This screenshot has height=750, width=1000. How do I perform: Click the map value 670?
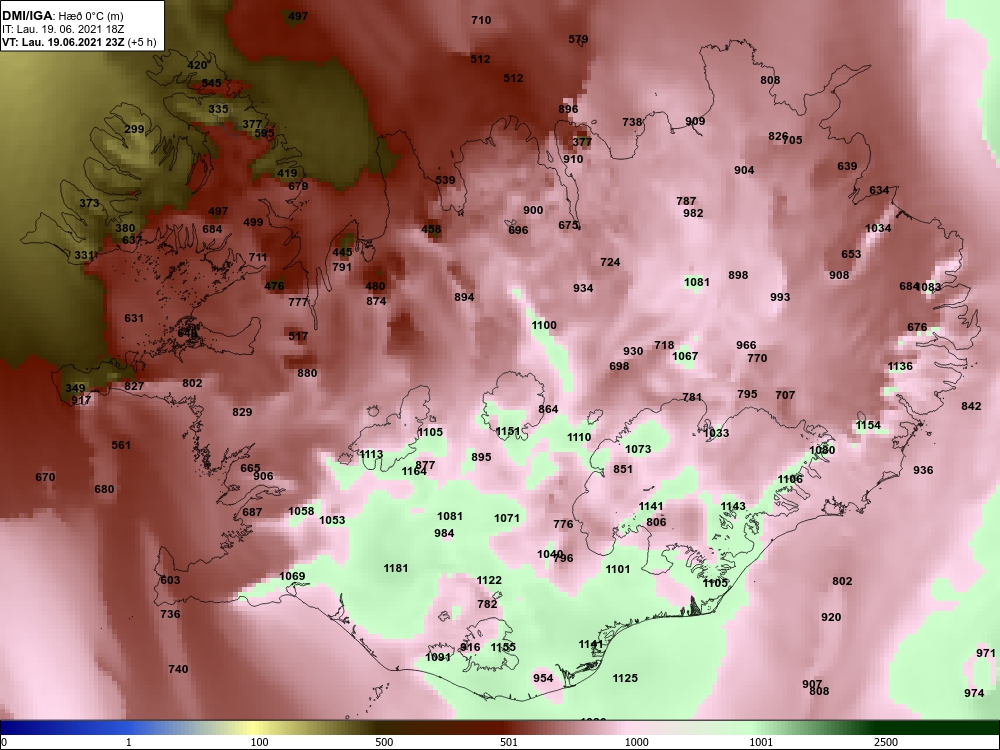45,478
